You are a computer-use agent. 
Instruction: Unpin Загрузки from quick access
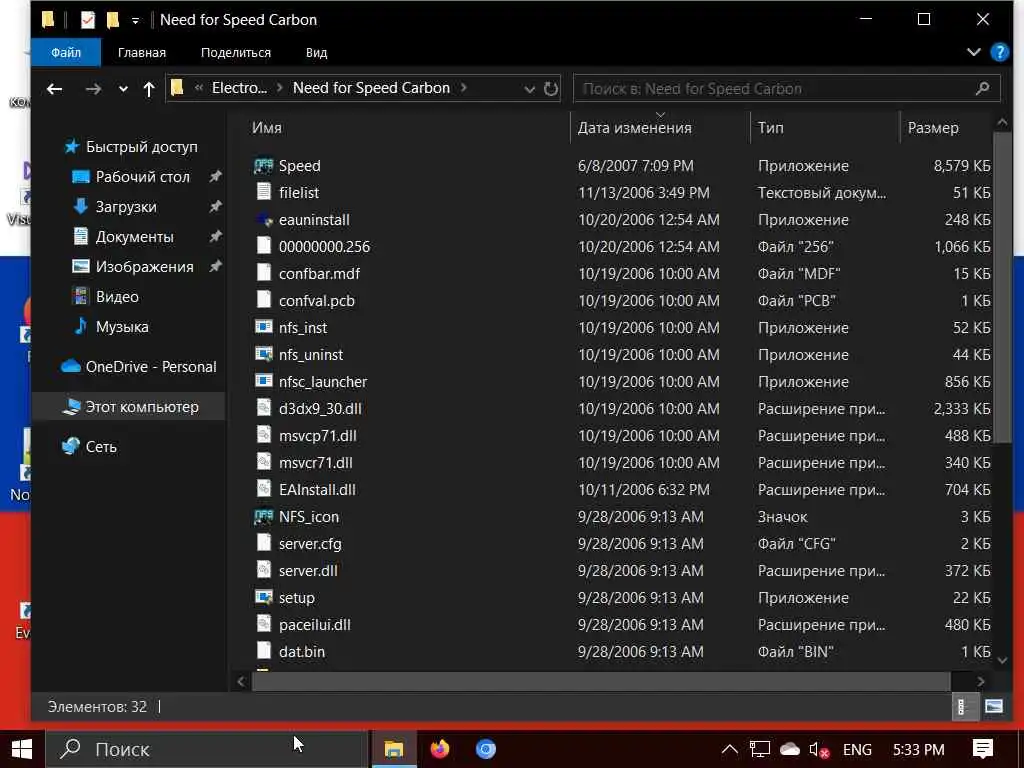point(215,206)
